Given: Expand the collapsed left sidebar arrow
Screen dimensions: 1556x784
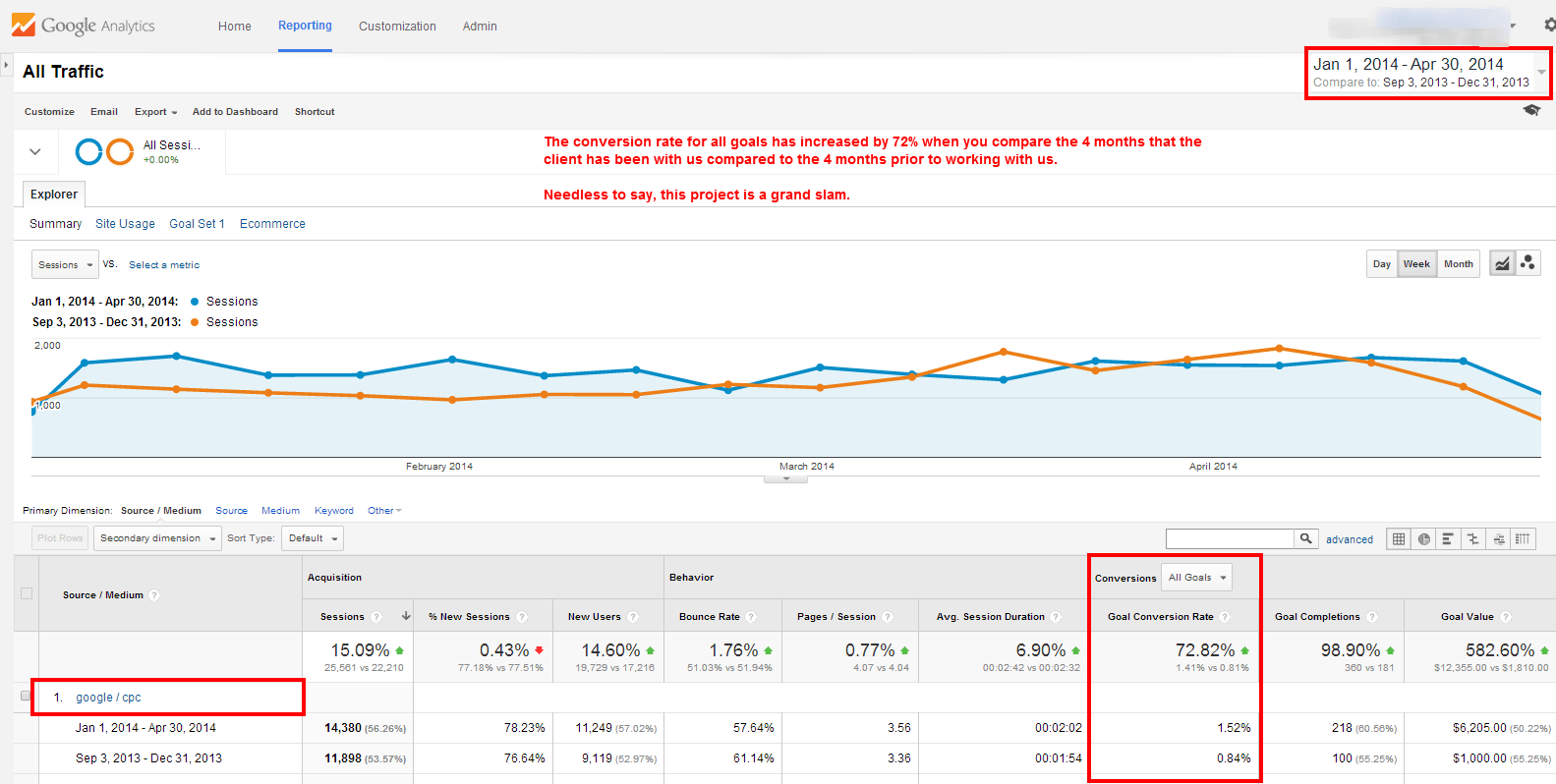Looking at the screenshot, I should 6,65.
